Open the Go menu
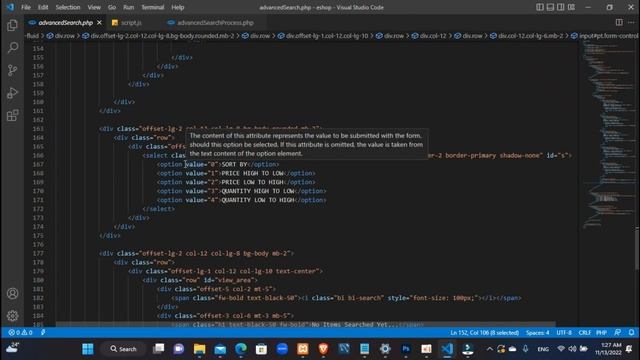 [112, 7]
